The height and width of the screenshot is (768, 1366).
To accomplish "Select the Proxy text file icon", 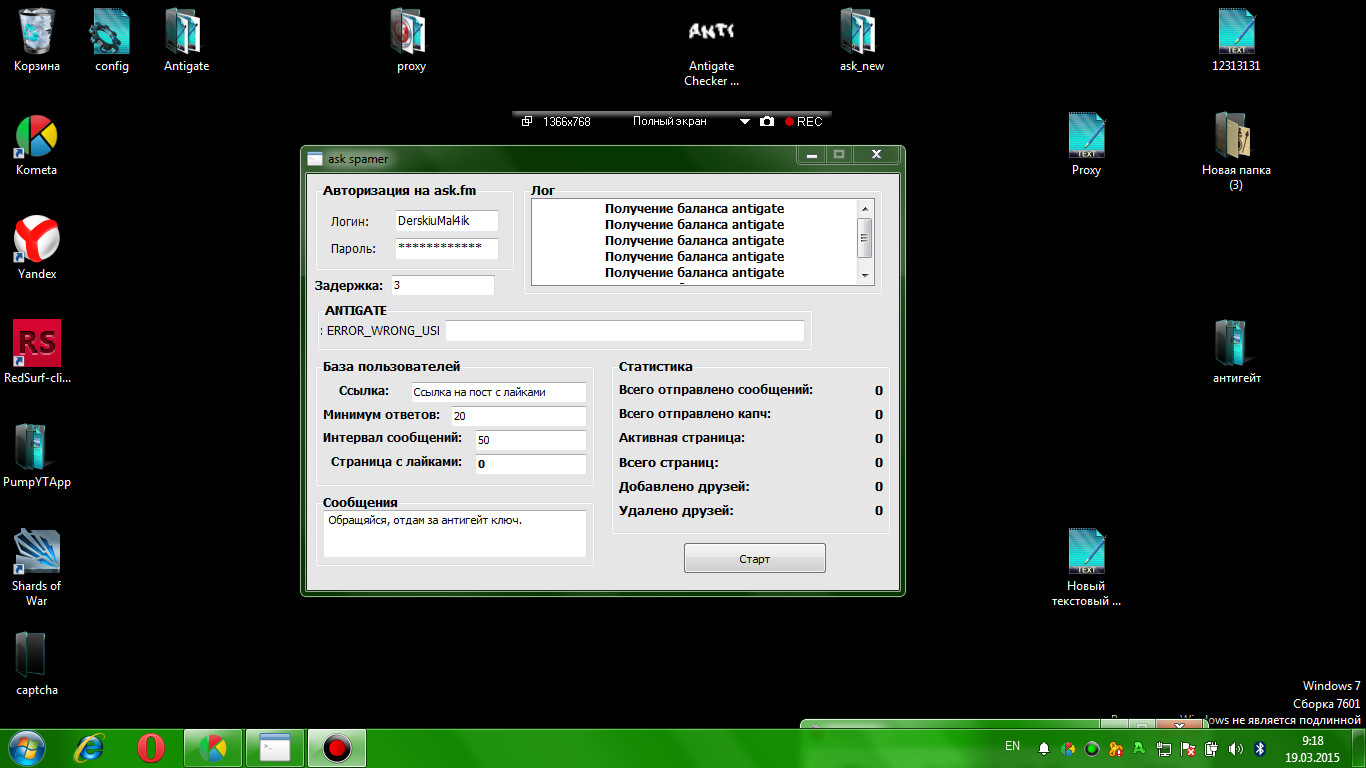I will 1086,144.
